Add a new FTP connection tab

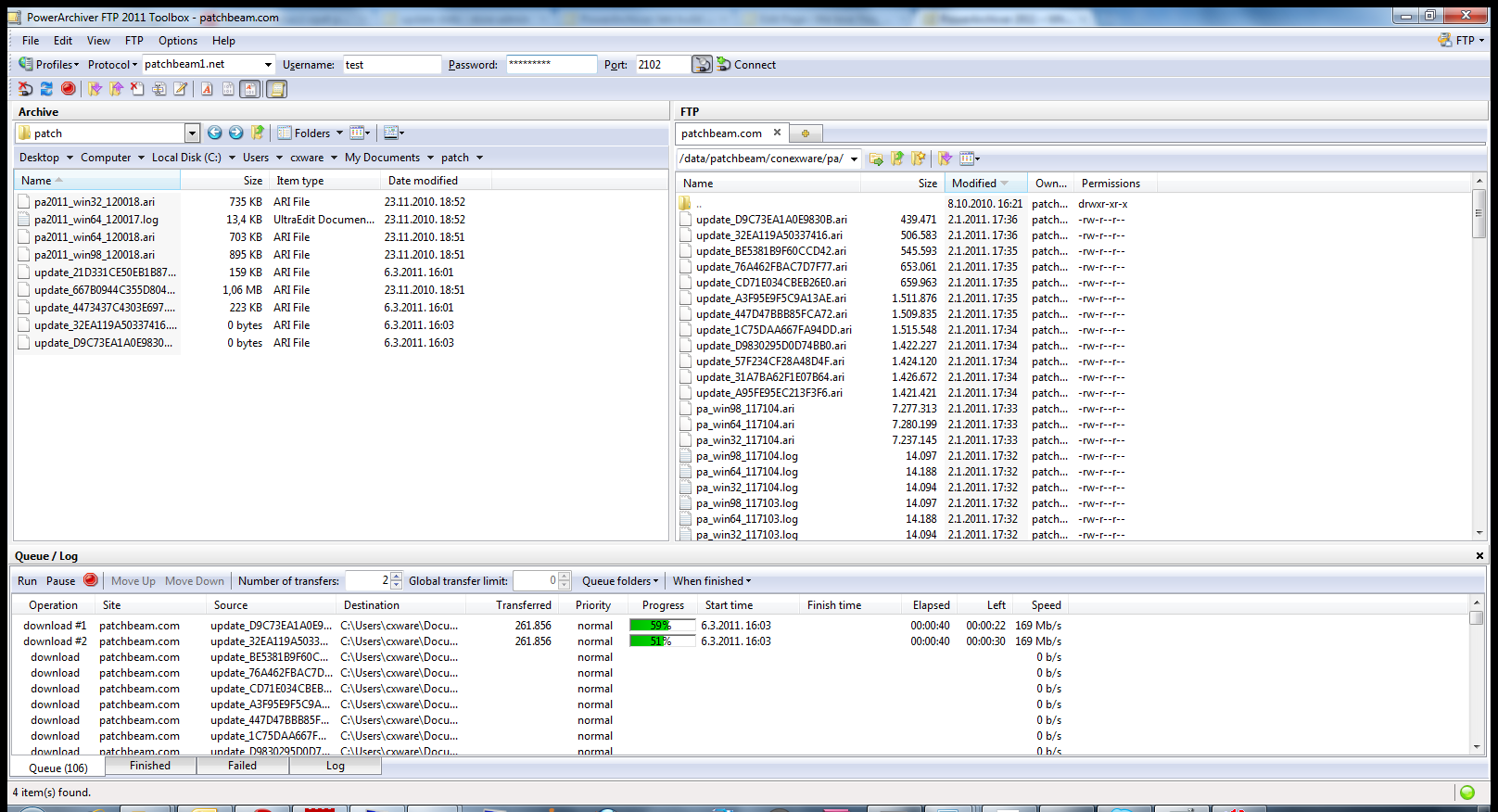pos(806,133)
